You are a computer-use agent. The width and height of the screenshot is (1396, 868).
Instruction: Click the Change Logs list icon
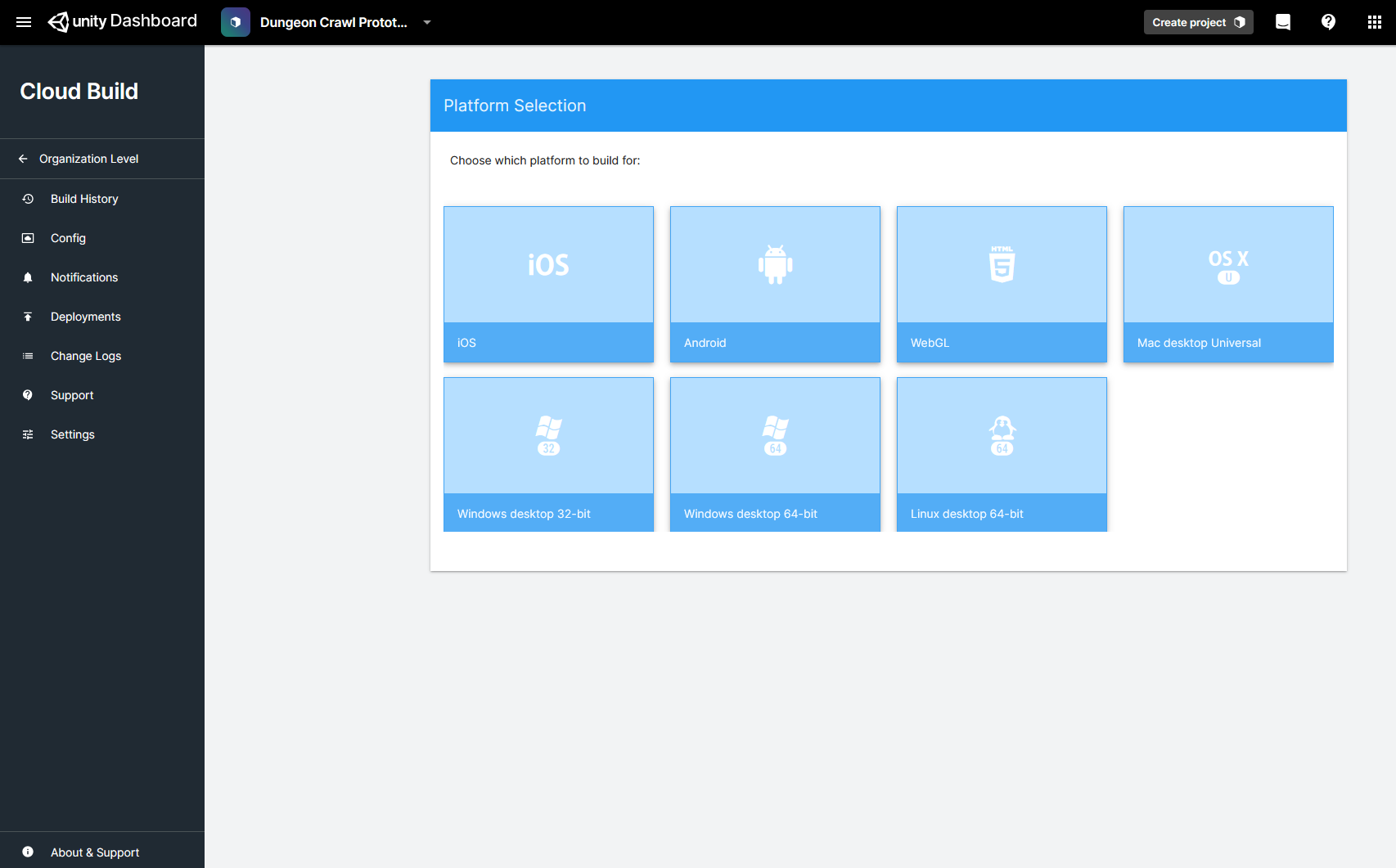pyautogui.click(x=28, y=356)
